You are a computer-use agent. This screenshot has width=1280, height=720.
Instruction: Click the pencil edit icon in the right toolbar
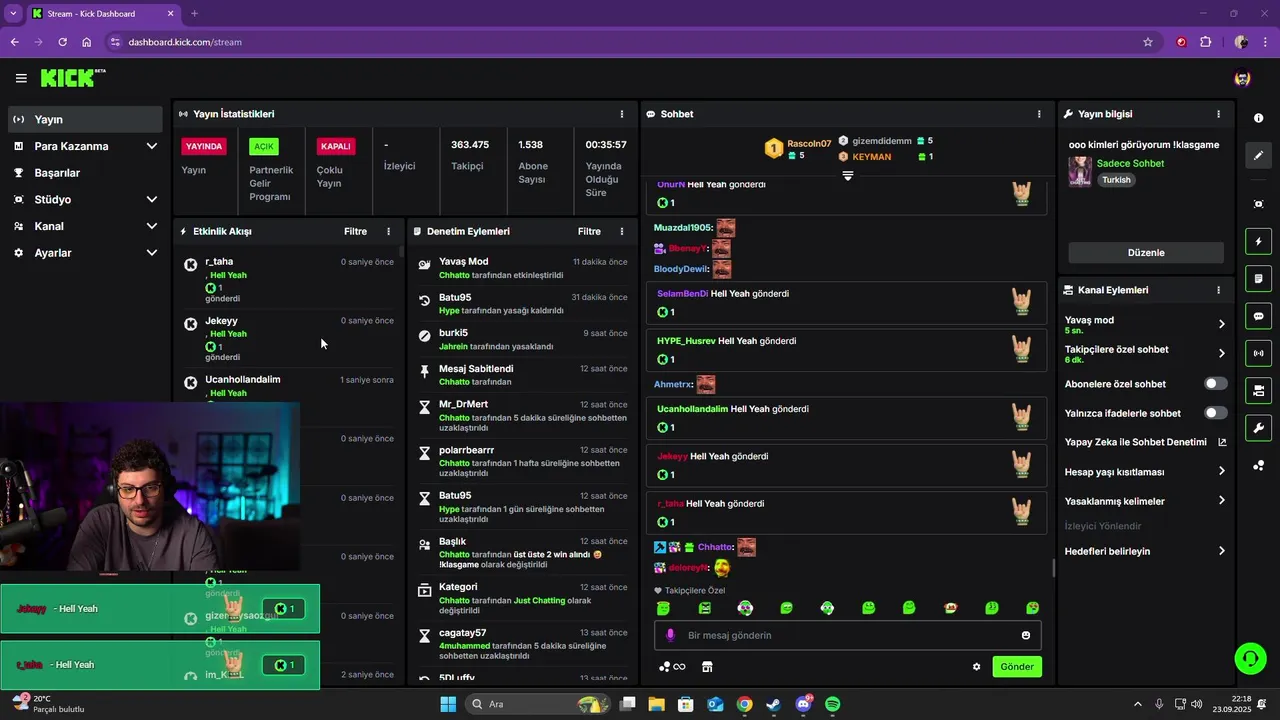tap(1258, 156)
